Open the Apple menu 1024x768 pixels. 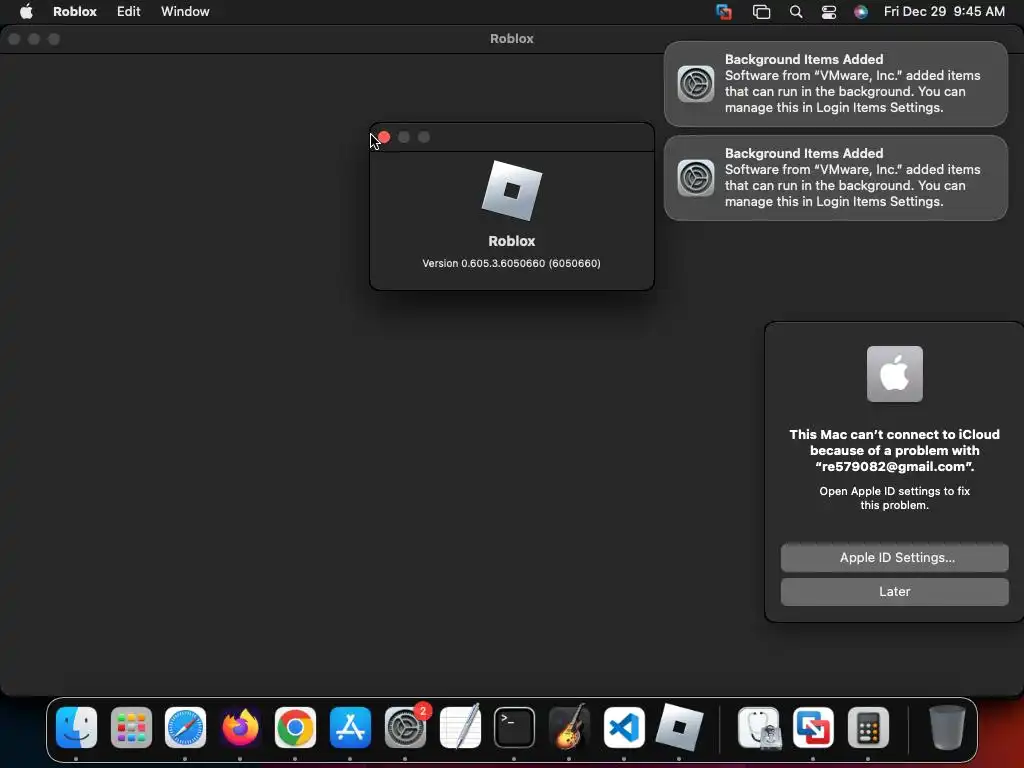26,11
